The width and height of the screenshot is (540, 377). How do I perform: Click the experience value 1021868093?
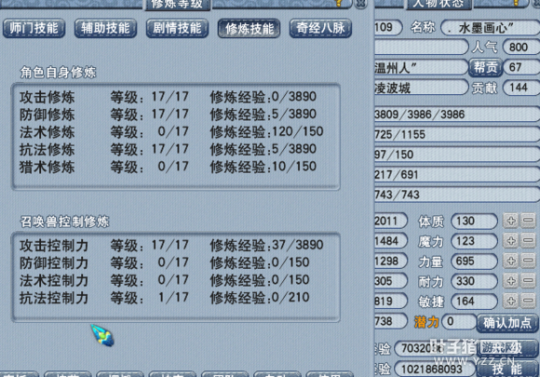(434, 369)
